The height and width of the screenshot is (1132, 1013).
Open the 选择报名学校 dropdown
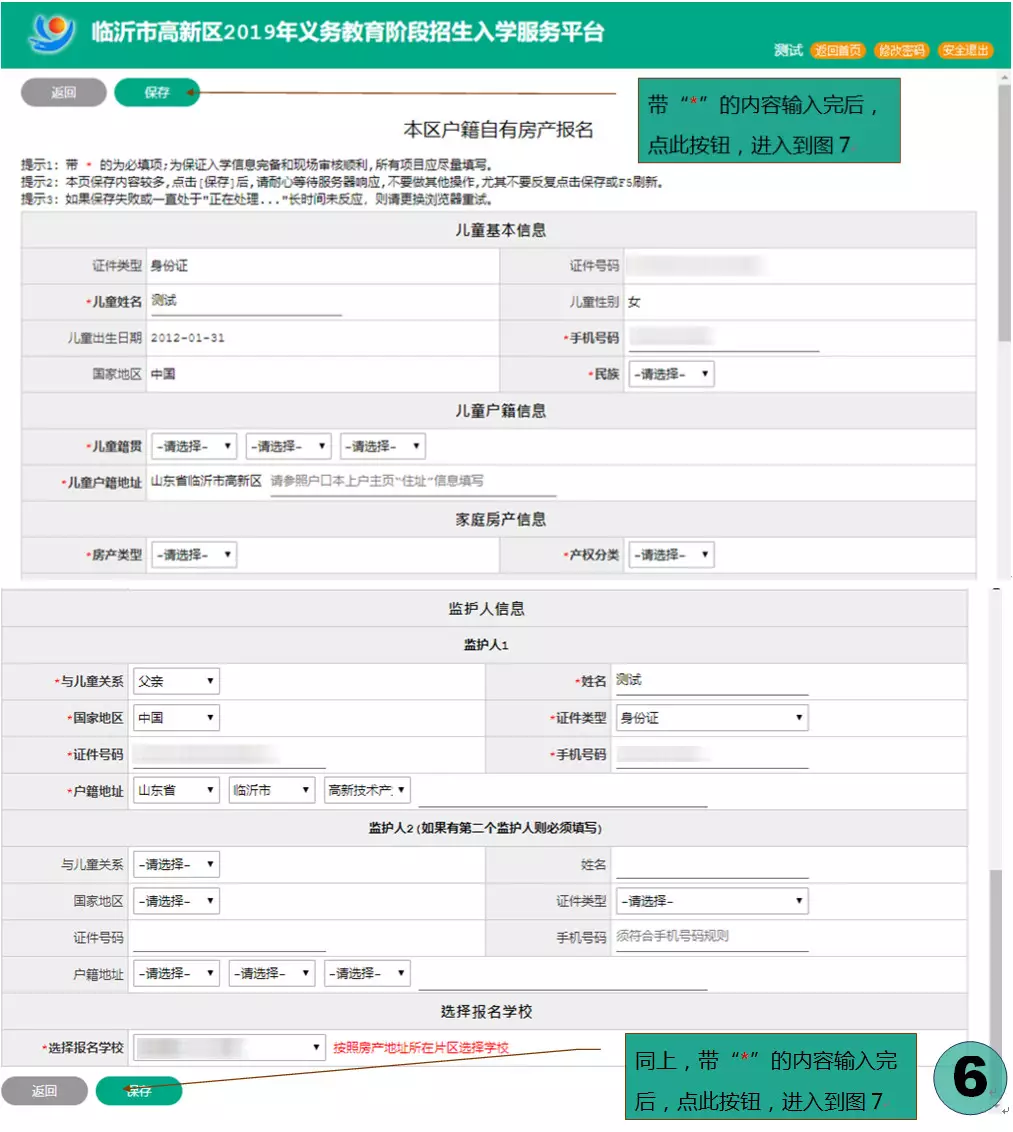[x=229, y=1048]
